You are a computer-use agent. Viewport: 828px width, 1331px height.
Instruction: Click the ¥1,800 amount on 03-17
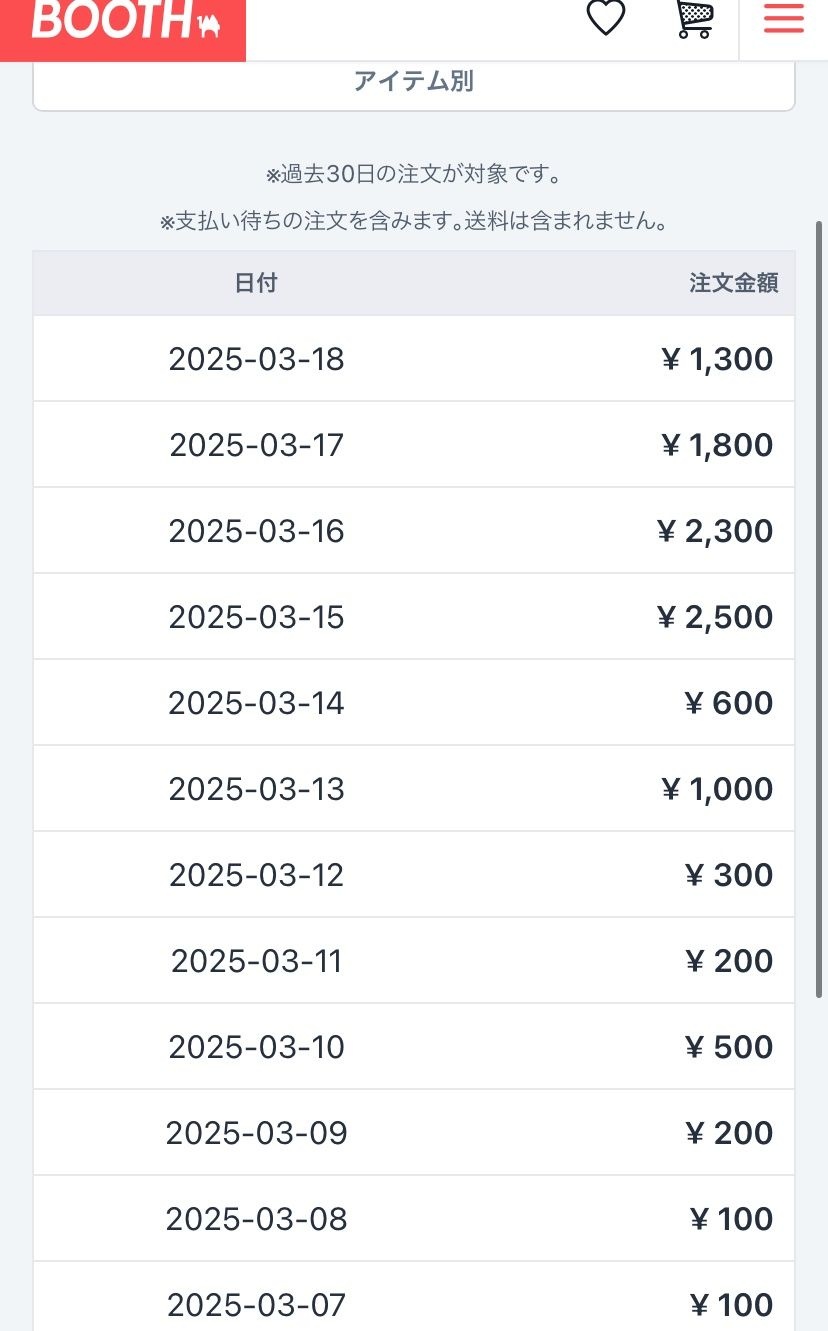717,445
